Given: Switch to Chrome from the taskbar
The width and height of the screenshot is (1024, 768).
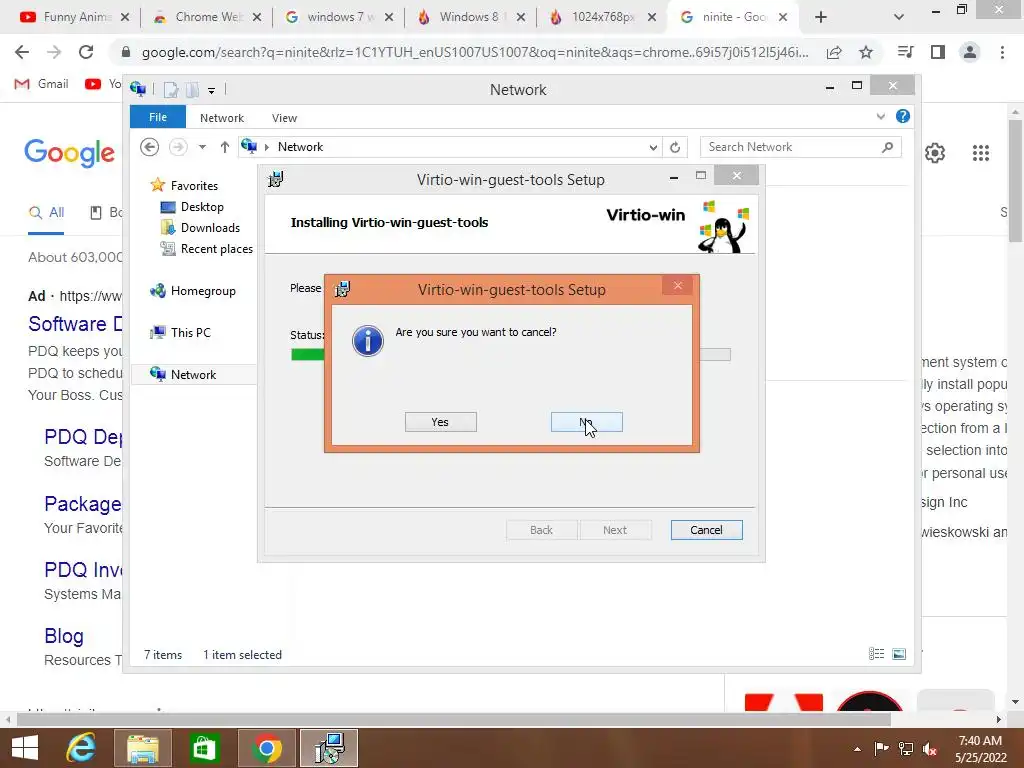Looking at the screenshot, I should tap(266, 748).
